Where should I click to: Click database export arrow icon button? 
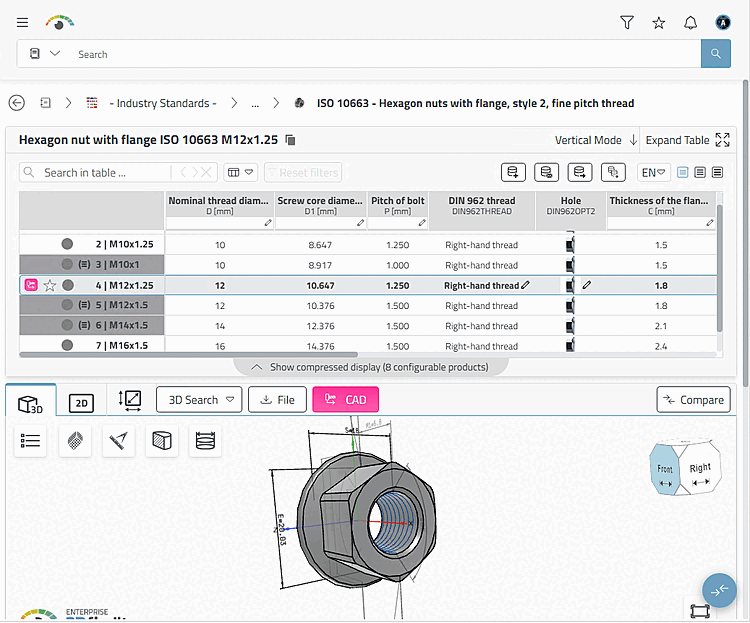click(580, 172)
